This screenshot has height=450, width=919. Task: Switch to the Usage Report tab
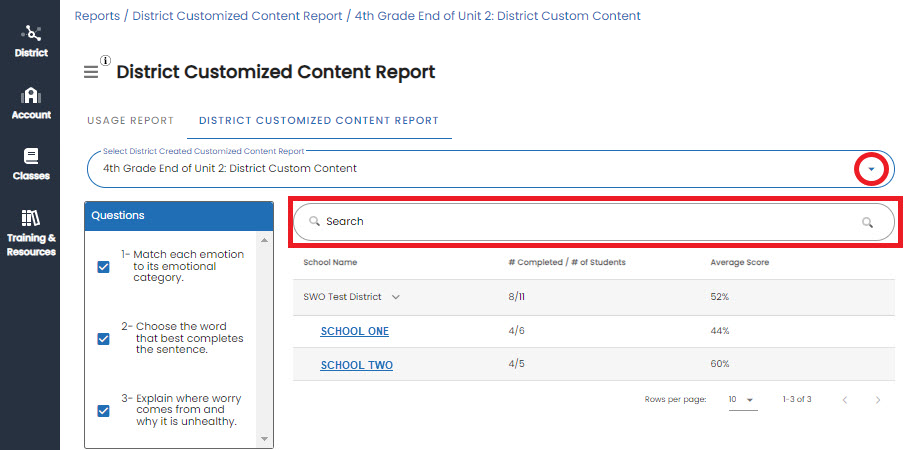(x=130, y=121)
